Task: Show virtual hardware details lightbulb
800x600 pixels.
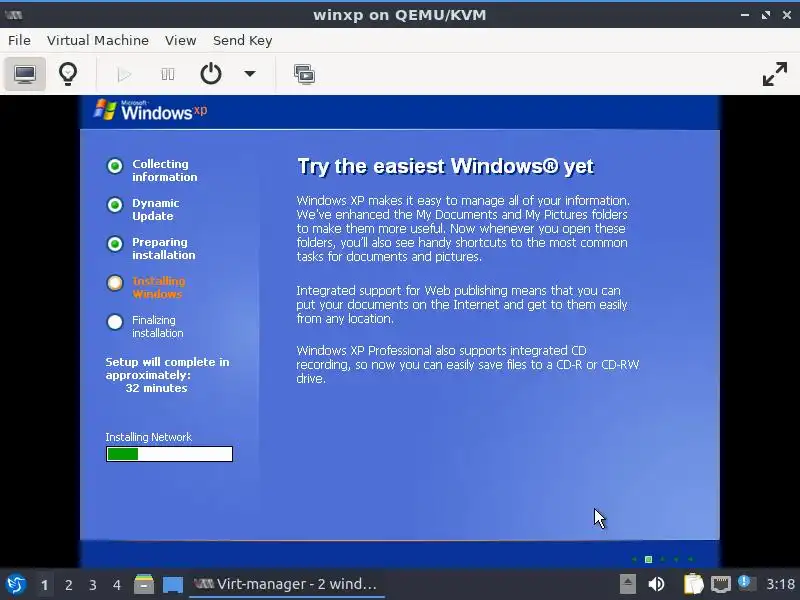Action: click(68, 74)
